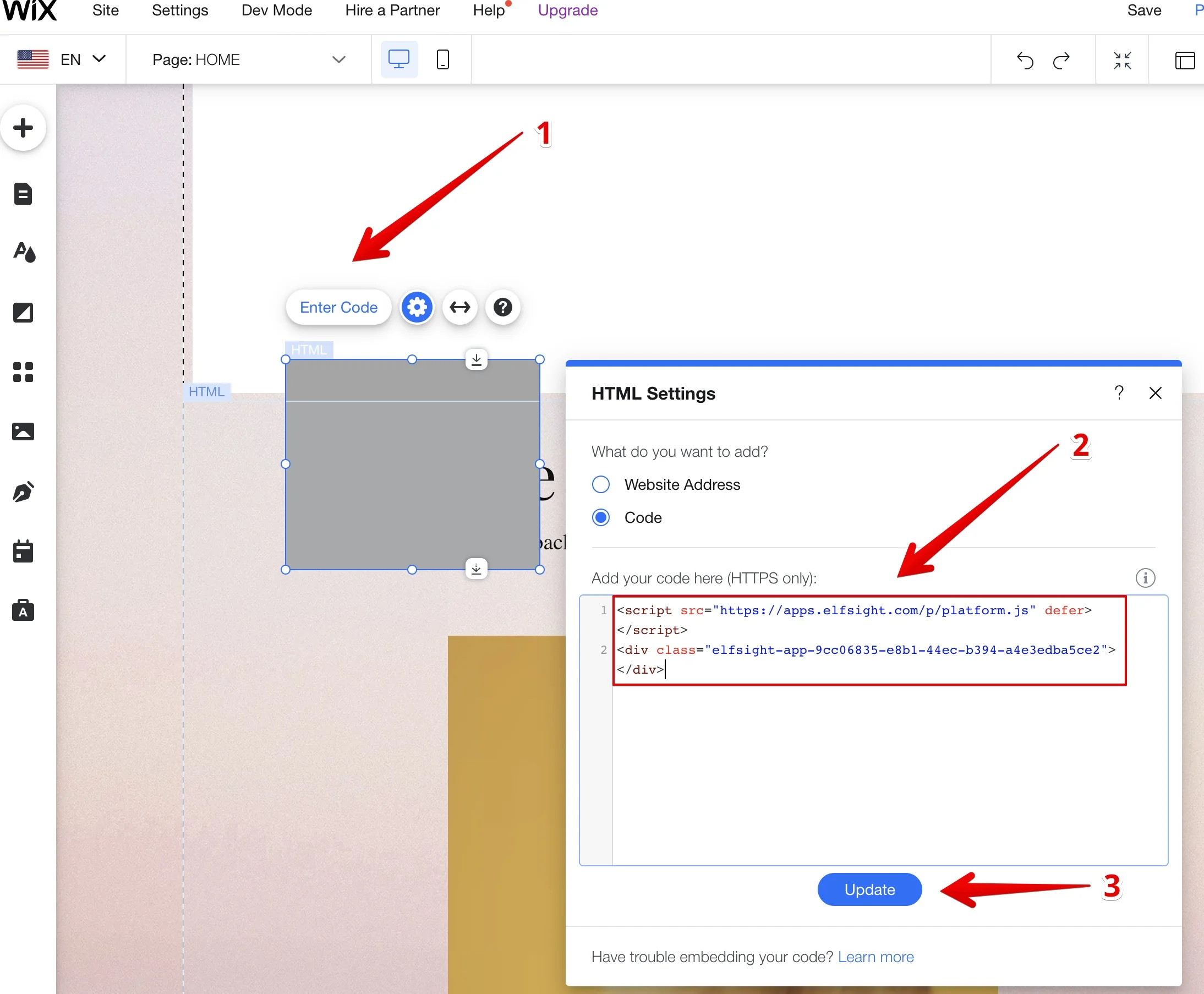This screenshot has width=1204, height=994.
Task: Select the Code radio option
Action: click(x=600, y=517)
